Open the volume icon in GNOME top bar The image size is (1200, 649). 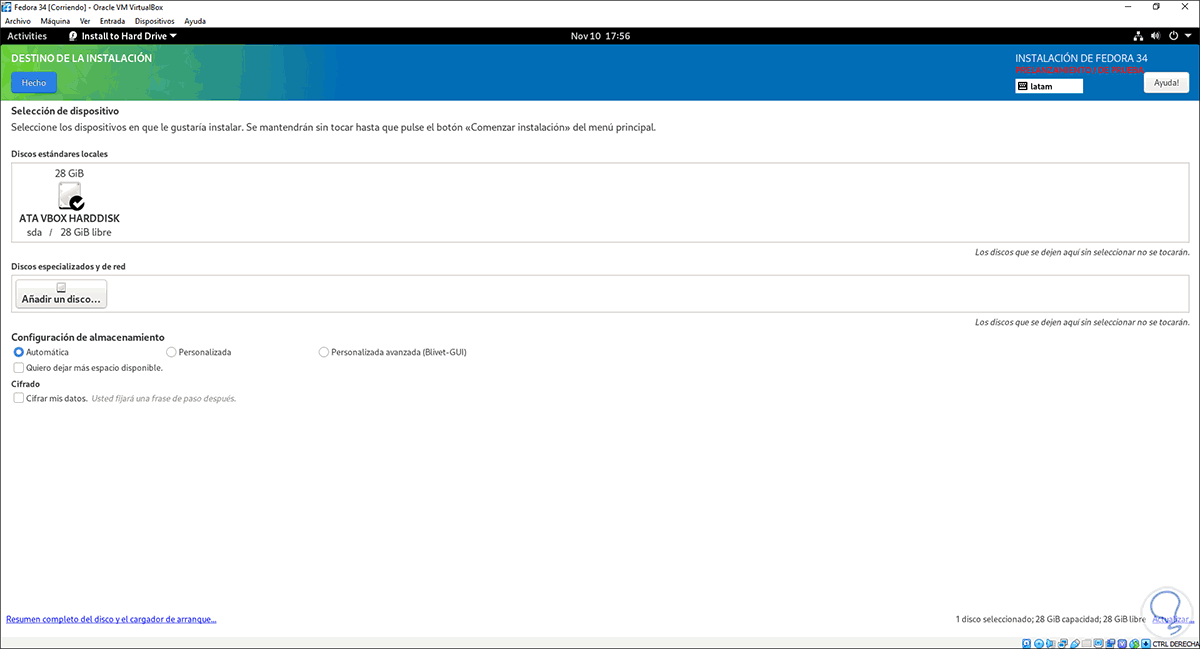[x=1157, y=36]
